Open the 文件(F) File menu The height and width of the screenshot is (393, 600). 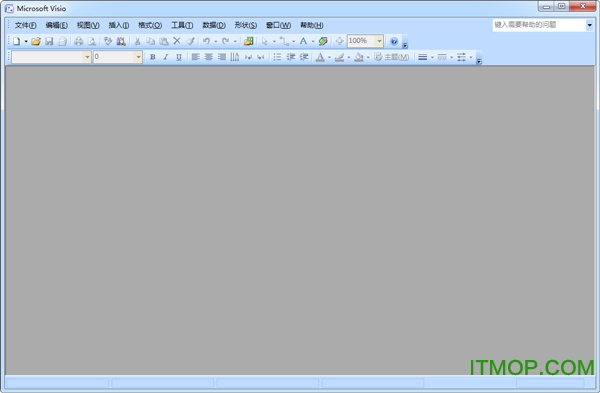point(25,25)
